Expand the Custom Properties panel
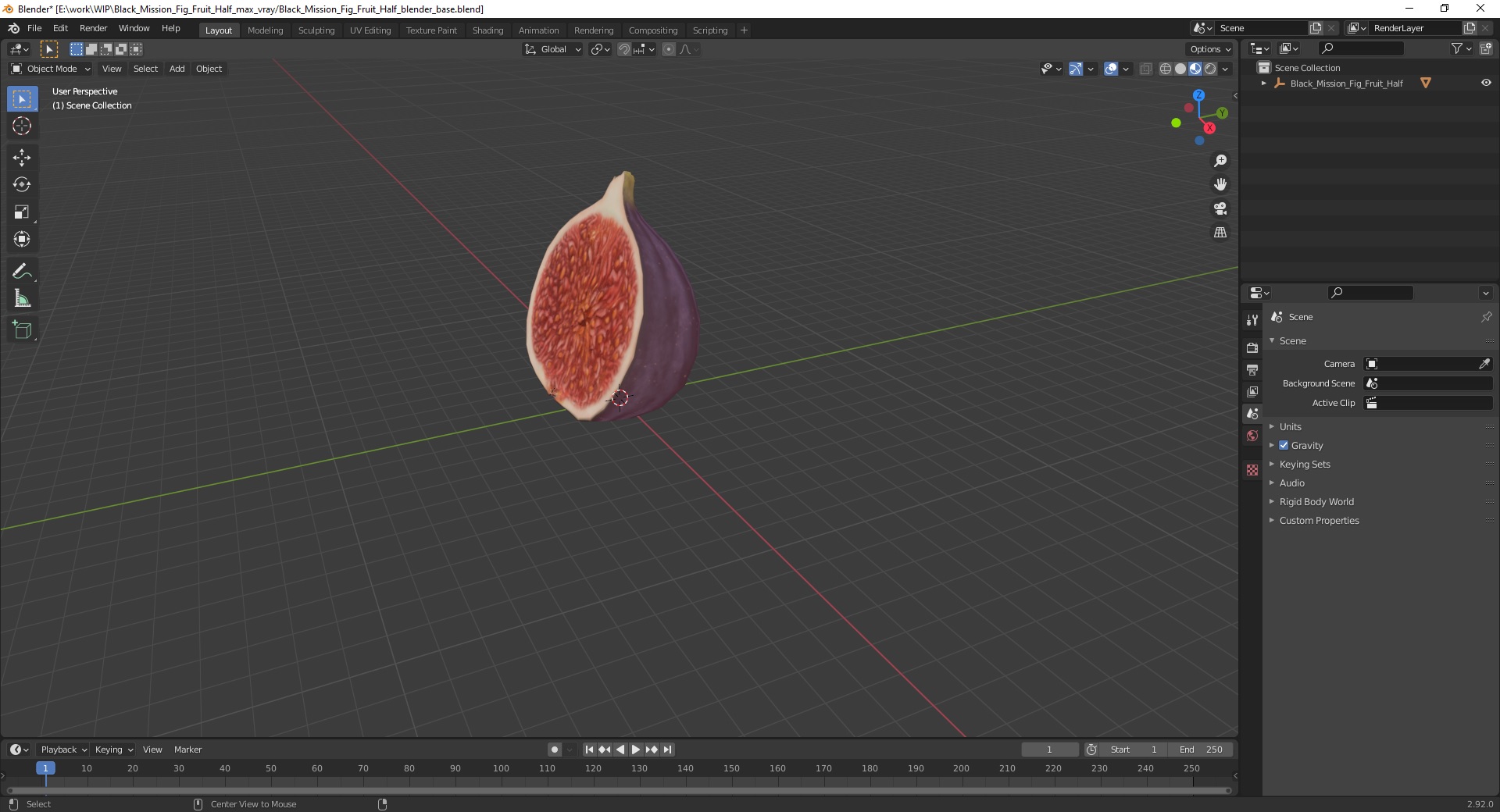 tap(1319, 521)
